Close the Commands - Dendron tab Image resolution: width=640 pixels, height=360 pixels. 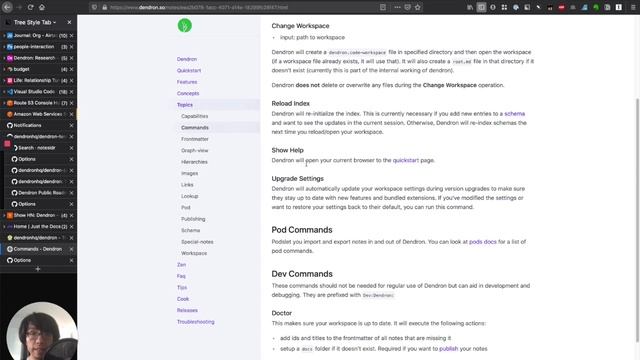pyautogui.click(x=71, y=249)
